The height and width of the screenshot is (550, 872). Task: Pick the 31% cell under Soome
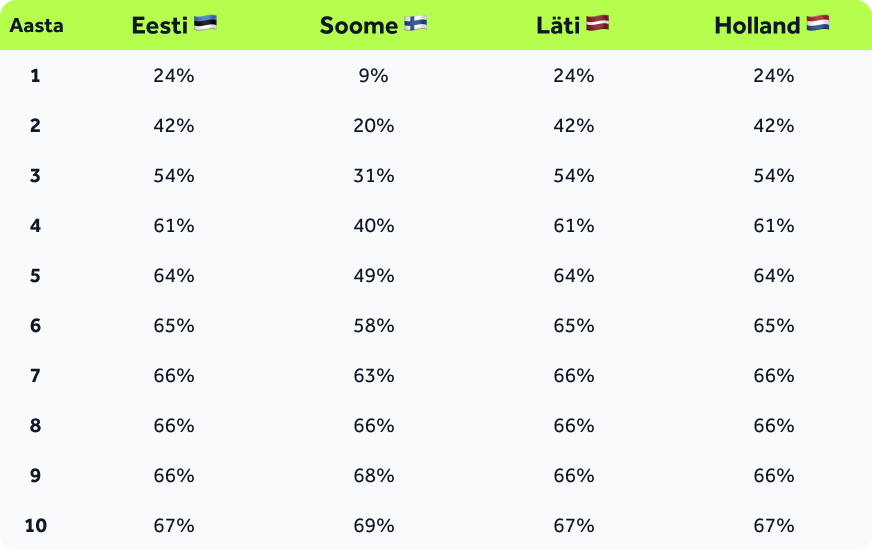coord(373,176)
